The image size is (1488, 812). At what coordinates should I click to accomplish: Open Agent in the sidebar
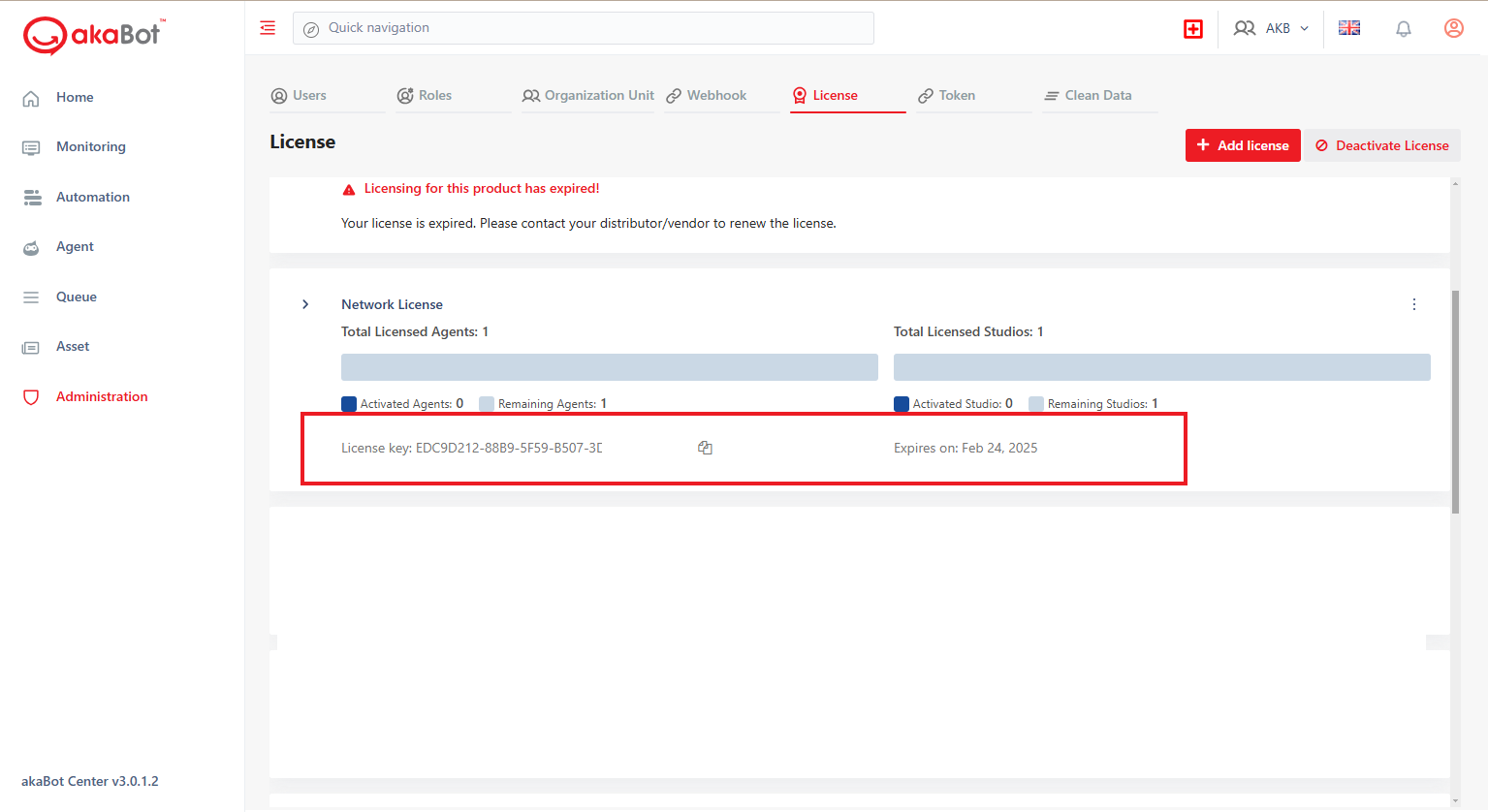click(x=75, y=247)
